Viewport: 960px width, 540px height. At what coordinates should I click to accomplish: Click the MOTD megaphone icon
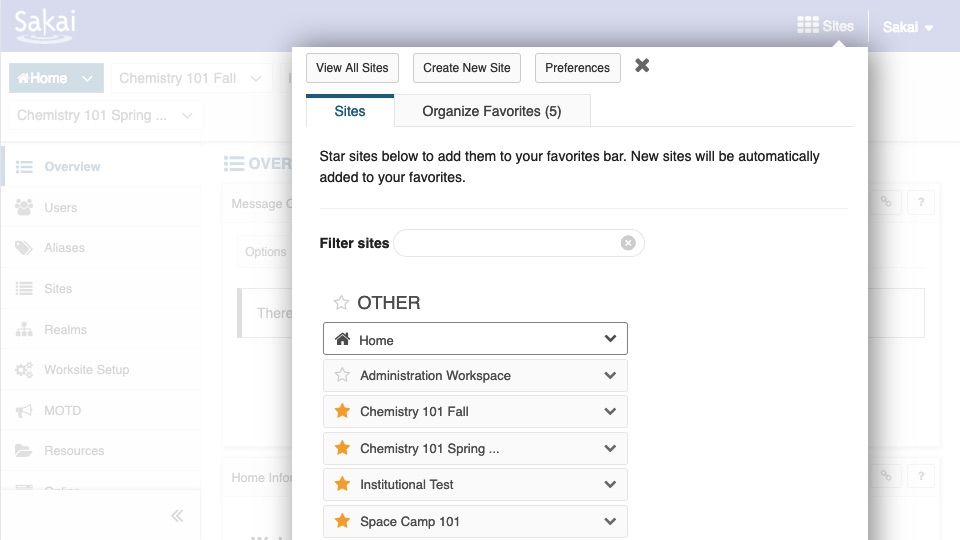pos(24,410)
